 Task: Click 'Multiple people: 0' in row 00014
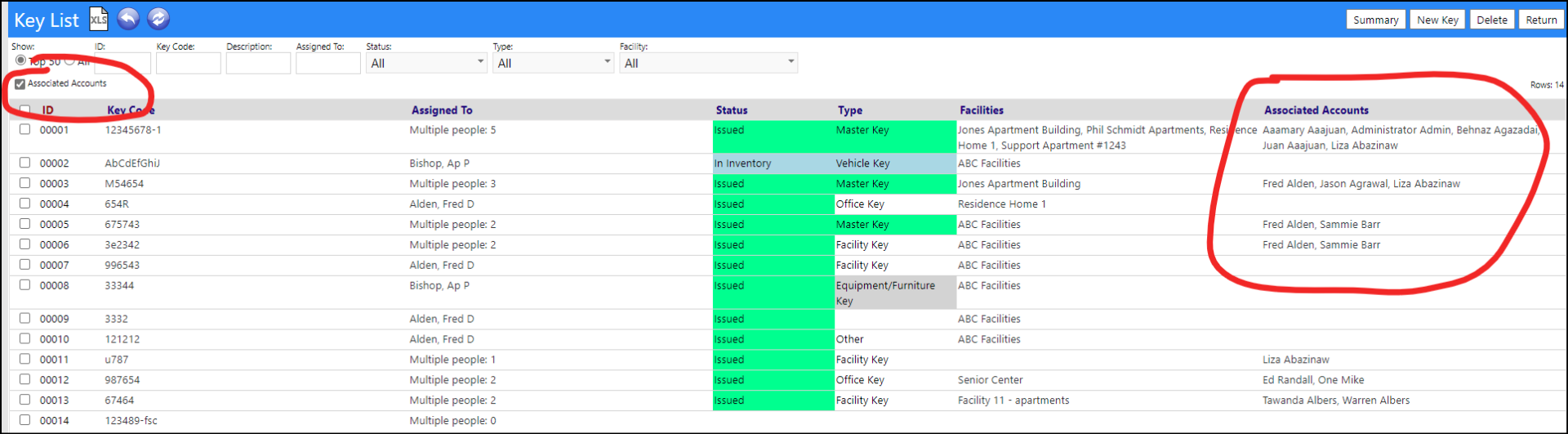(x=452, y=421)
